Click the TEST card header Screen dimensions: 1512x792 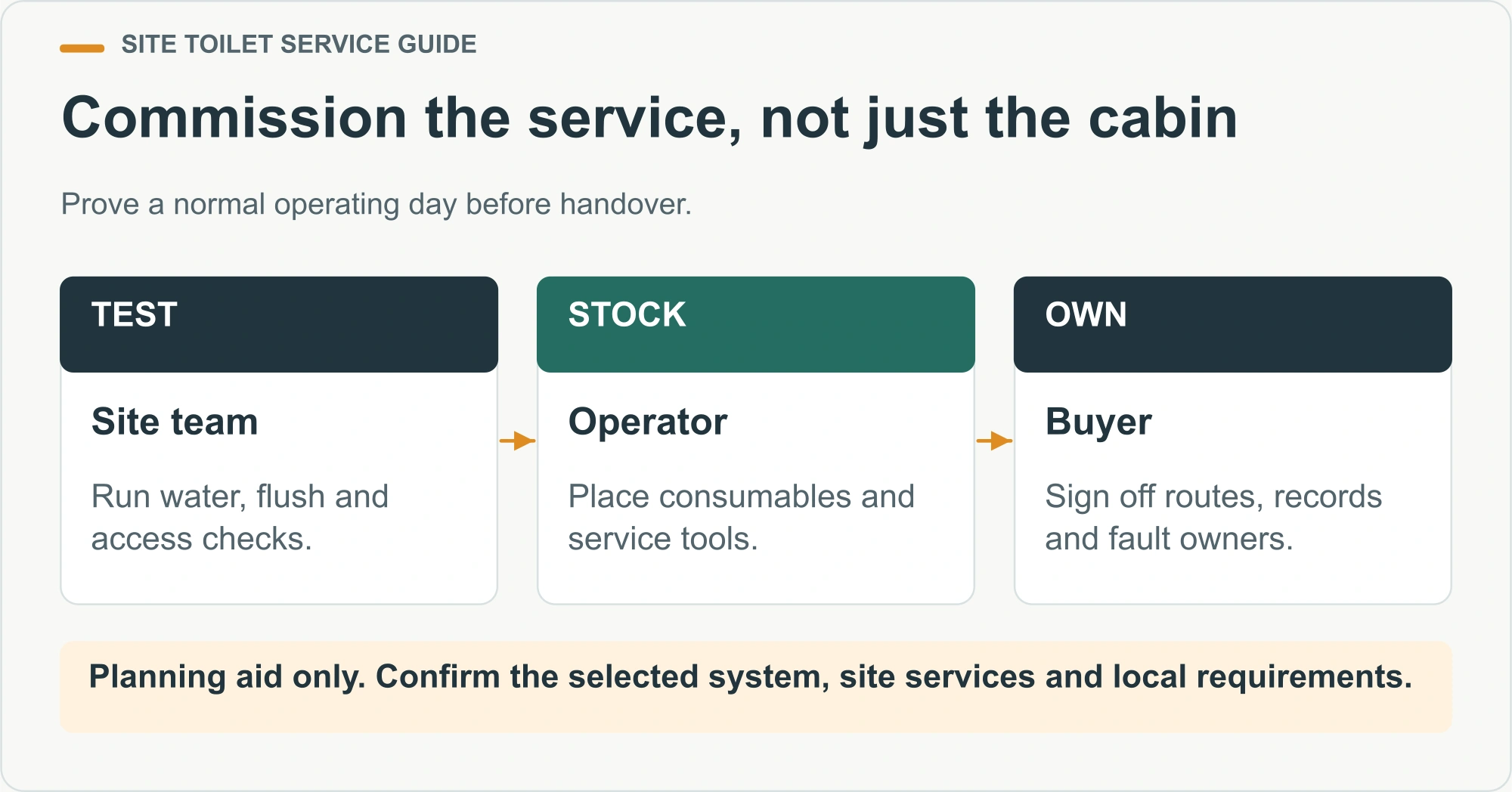point(279,324)
